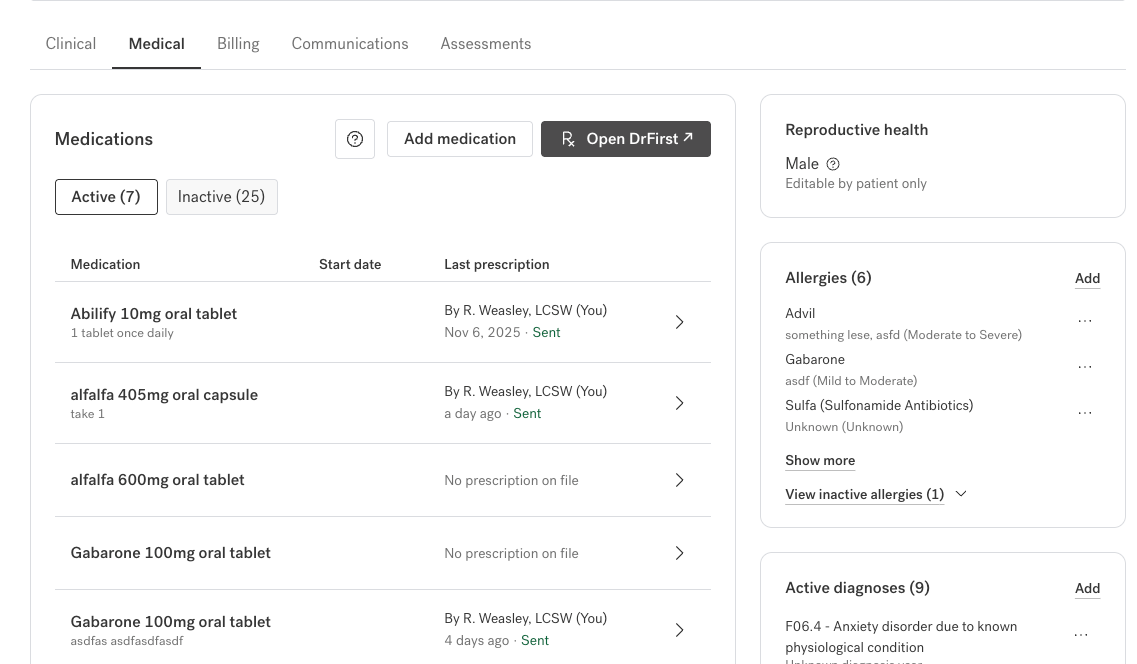The height and width of the screenshot is (664, 1137).
Task: Open the Advil allergy options menu
Action: coord(1084,322)
